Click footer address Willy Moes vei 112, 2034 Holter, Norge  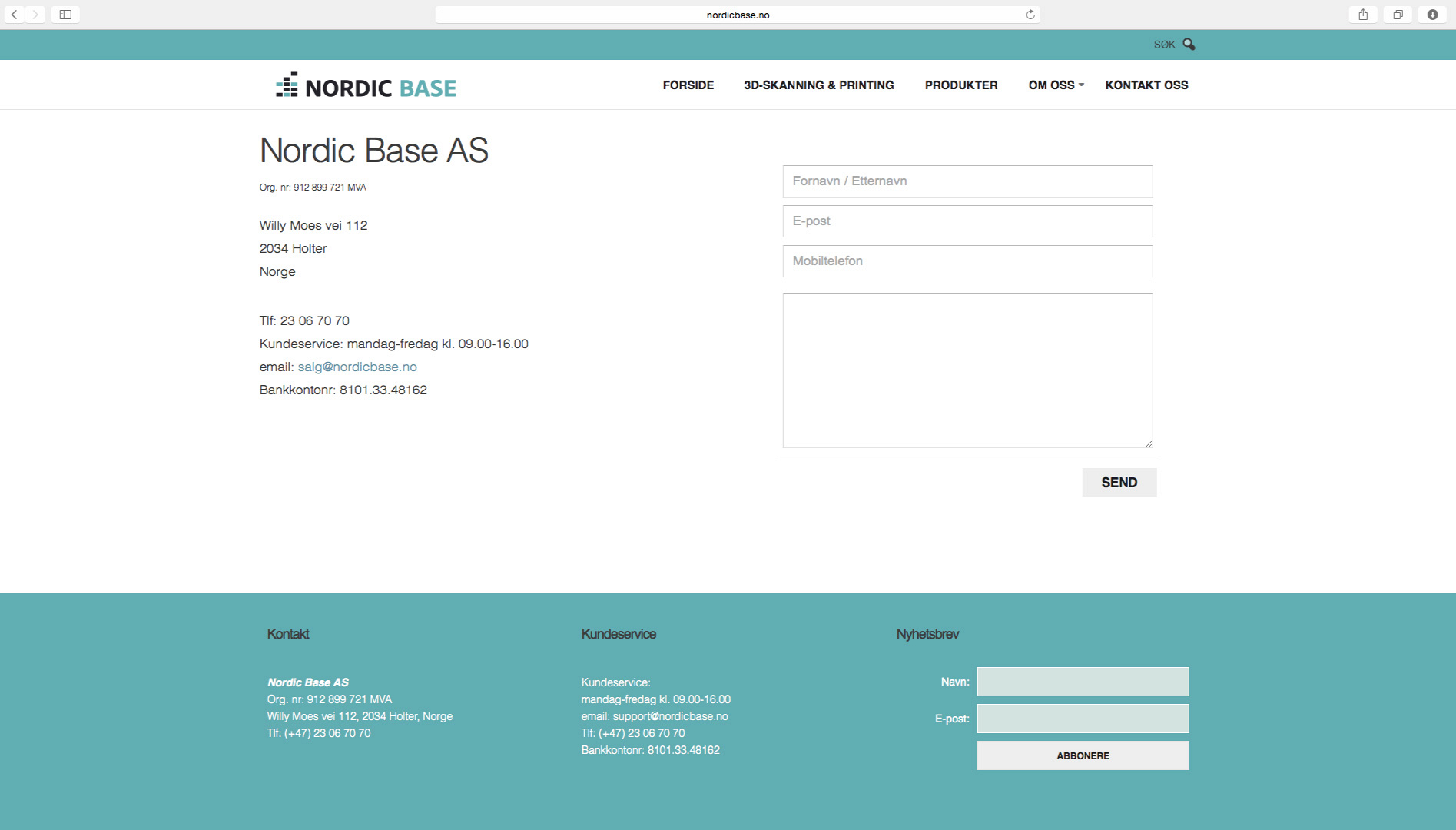coord(360,716)
